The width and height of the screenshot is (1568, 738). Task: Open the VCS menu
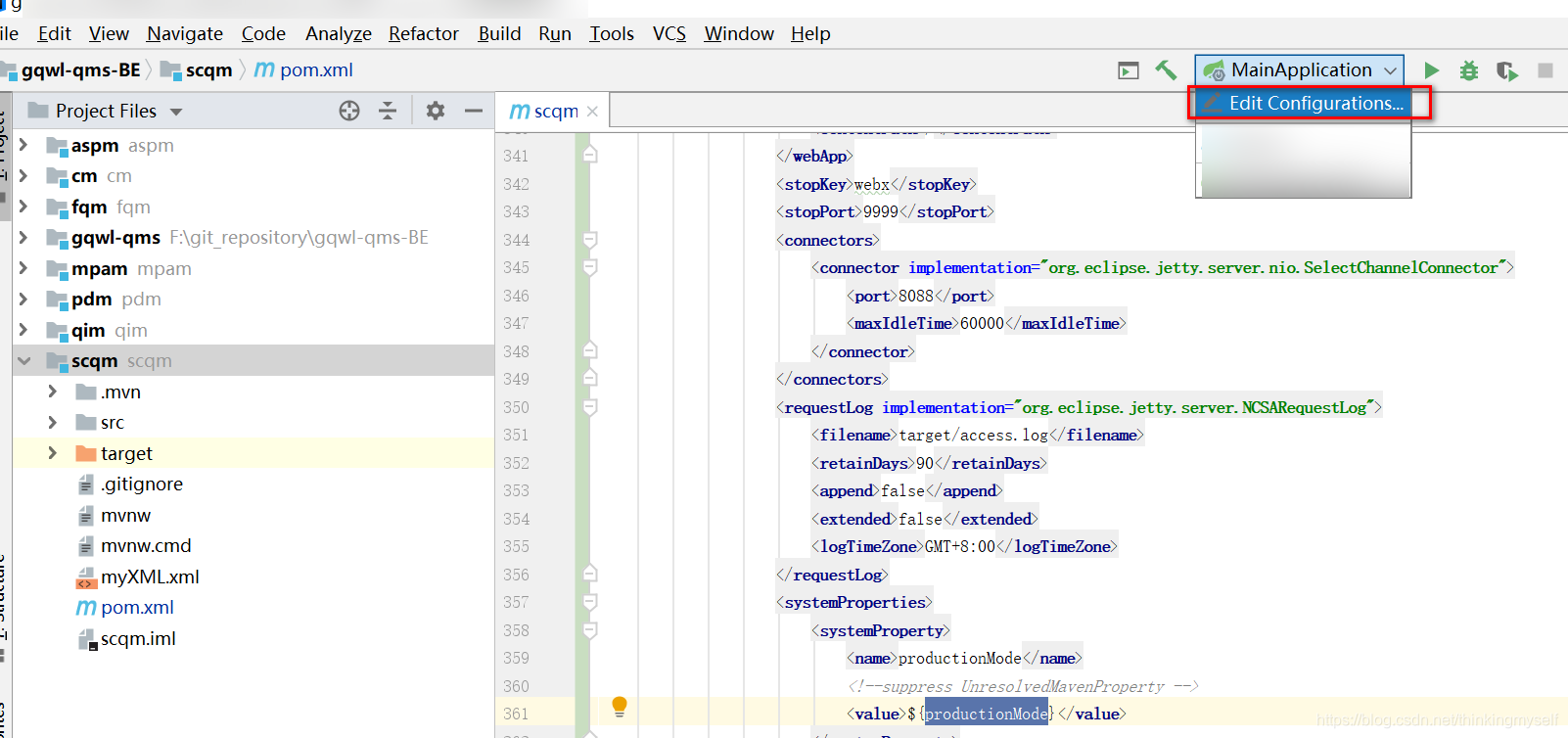click(669, 33)
